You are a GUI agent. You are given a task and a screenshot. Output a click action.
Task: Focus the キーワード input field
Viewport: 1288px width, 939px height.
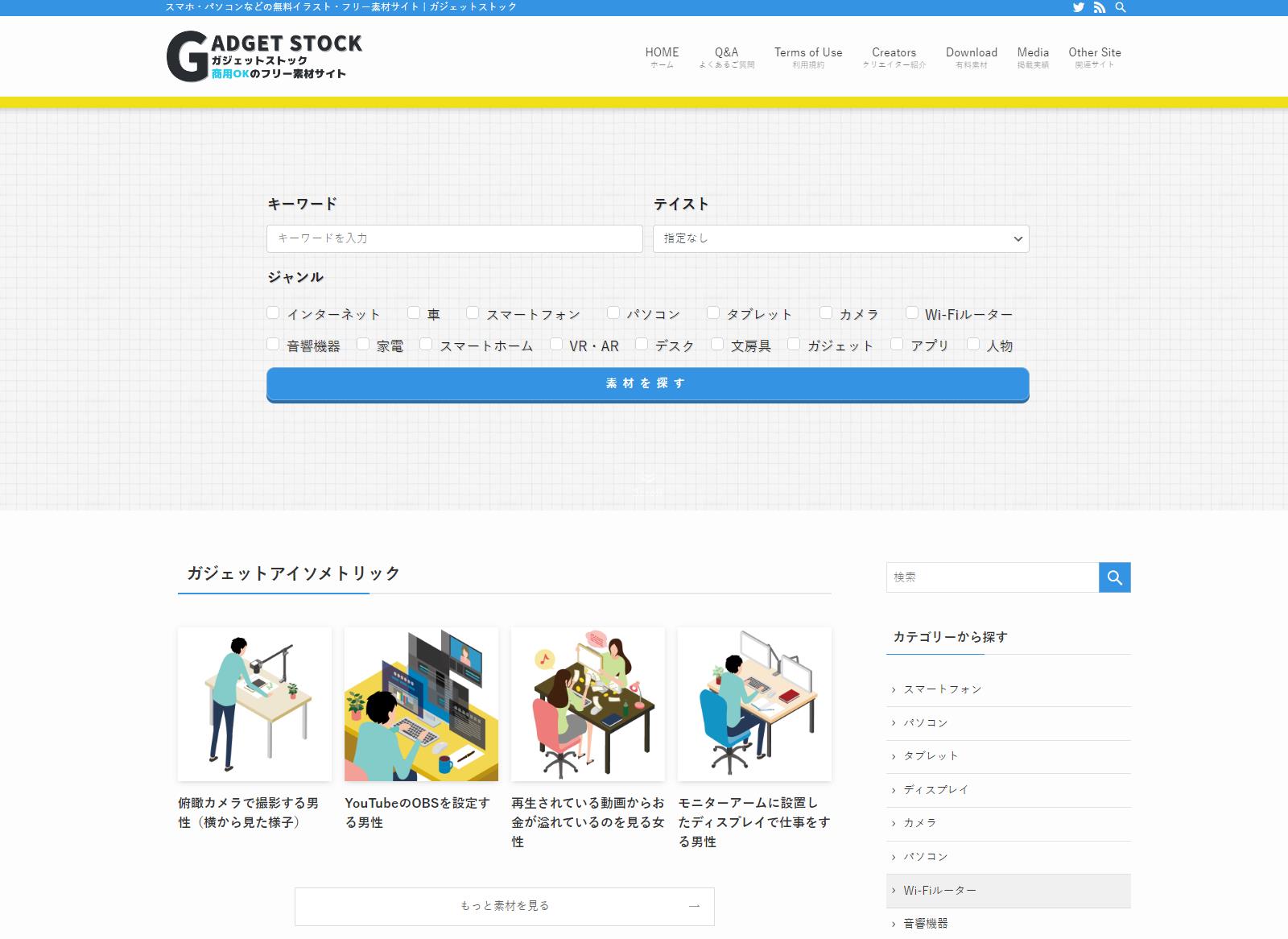454,238
